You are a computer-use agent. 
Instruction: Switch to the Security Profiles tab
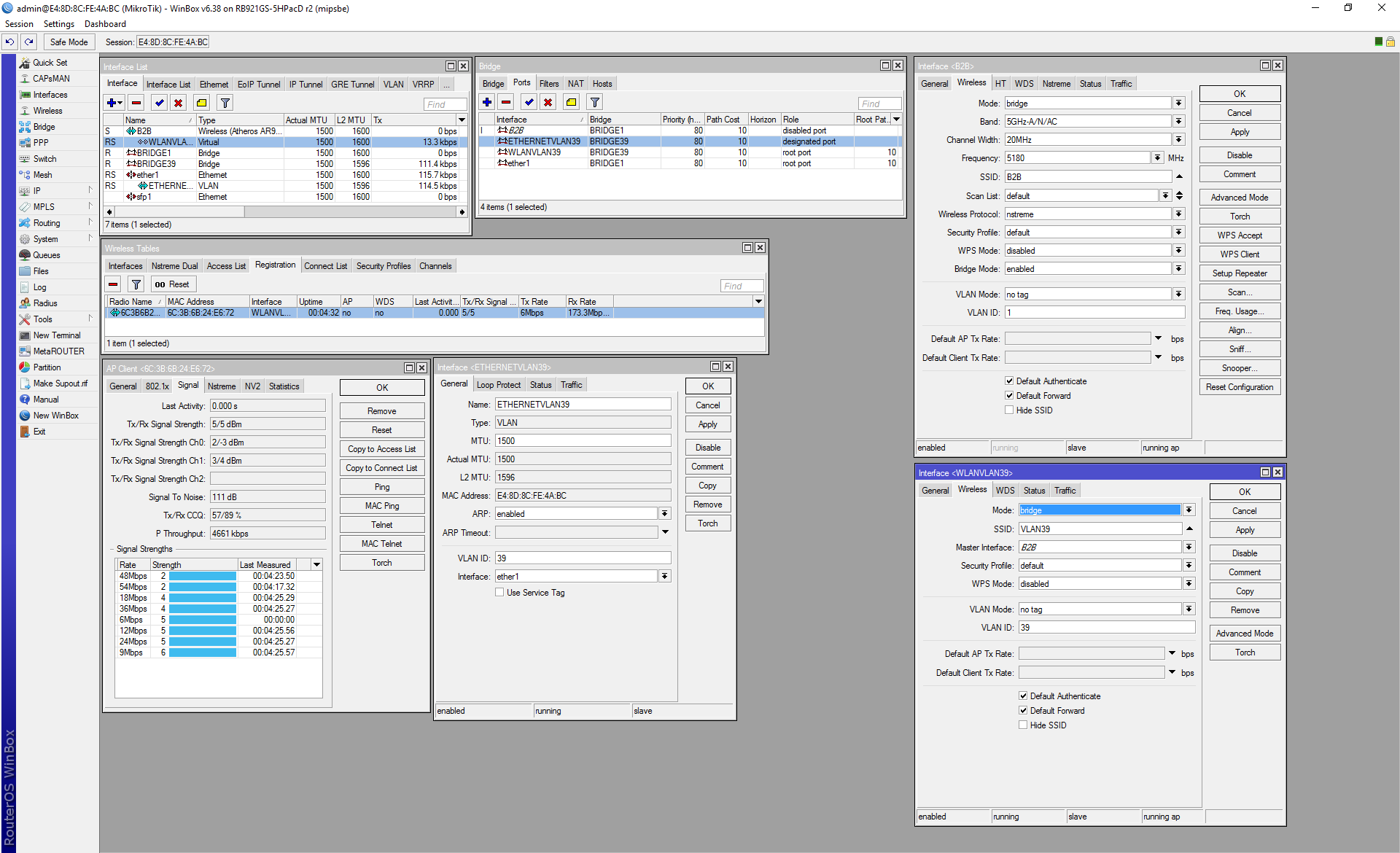pos(384,266)
